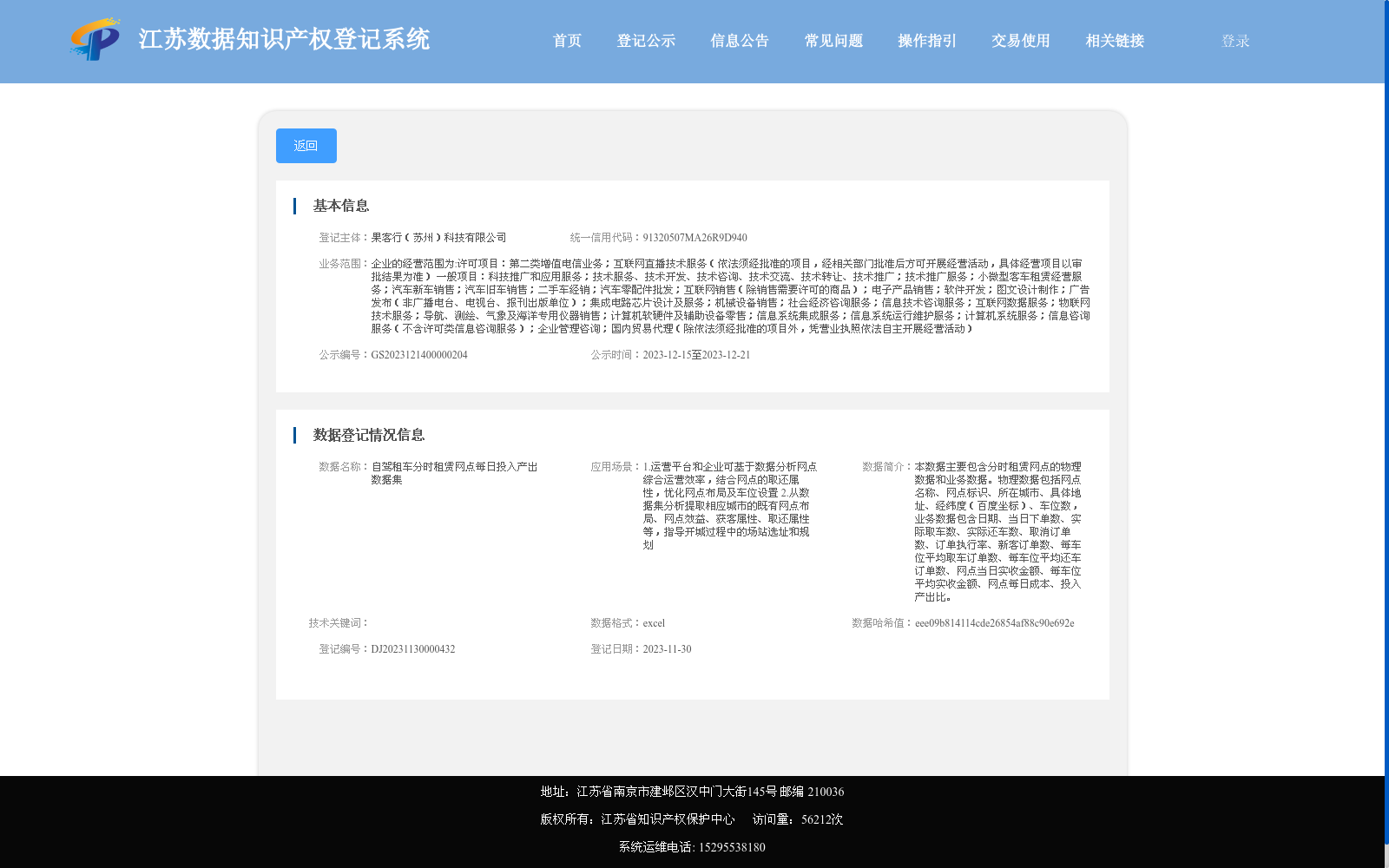Click the footer address line with 邮编 210036
1389x868 pixels.
[x=692, y=792]
